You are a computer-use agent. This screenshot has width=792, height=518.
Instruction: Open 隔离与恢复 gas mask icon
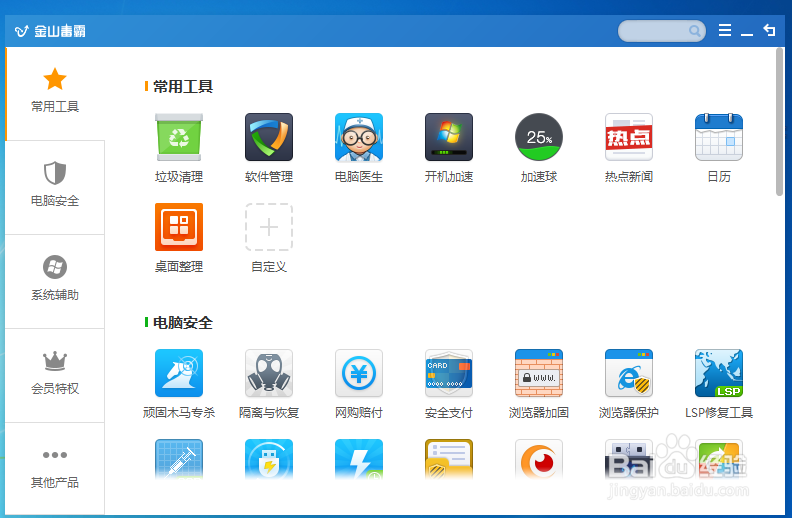(x=269, y=373)
